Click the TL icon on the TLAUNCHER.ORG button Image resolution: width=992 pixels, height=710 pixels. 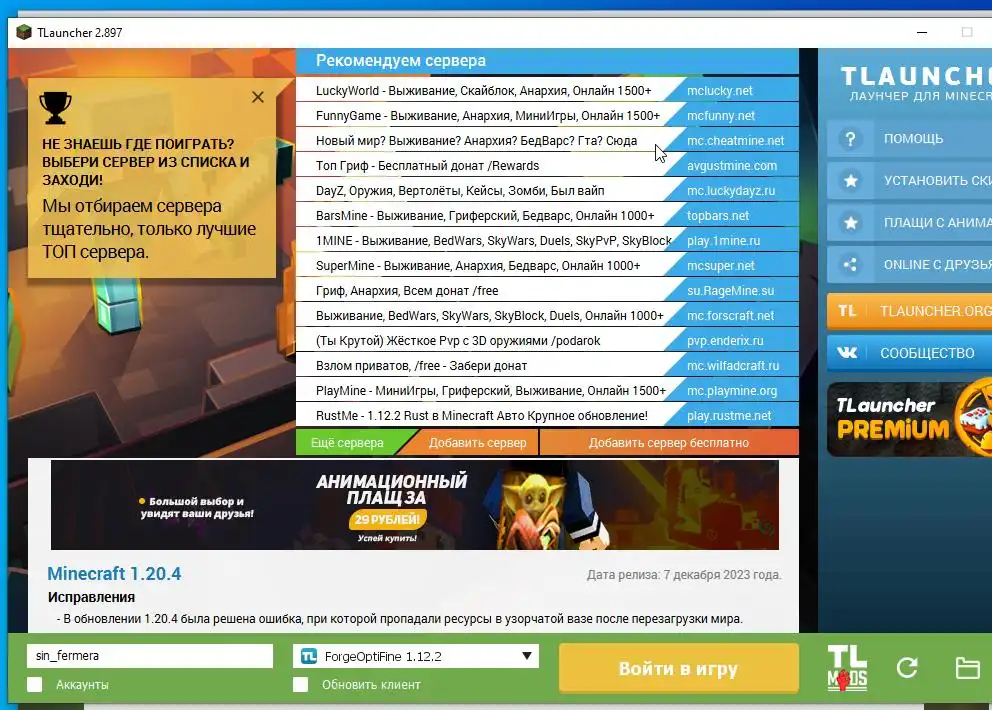pyautogui.click(x=847, y=311)
